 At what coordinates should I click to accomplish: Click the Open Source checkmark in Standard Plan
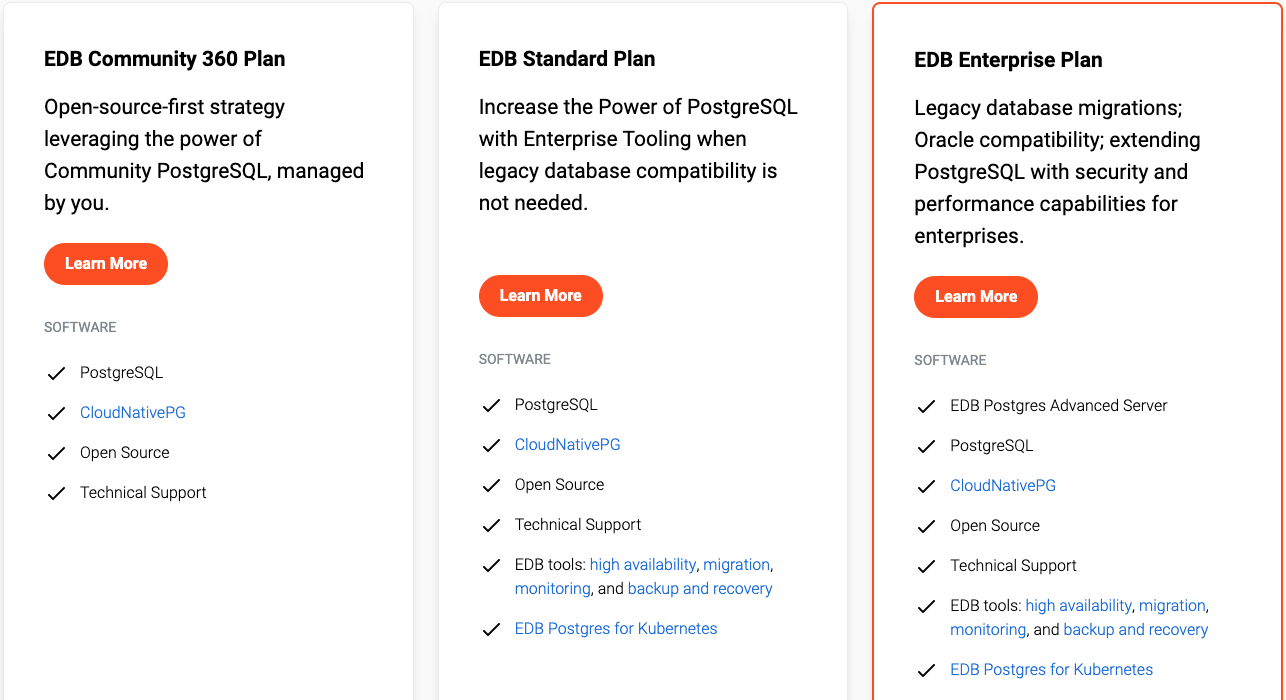click(491, 484)
